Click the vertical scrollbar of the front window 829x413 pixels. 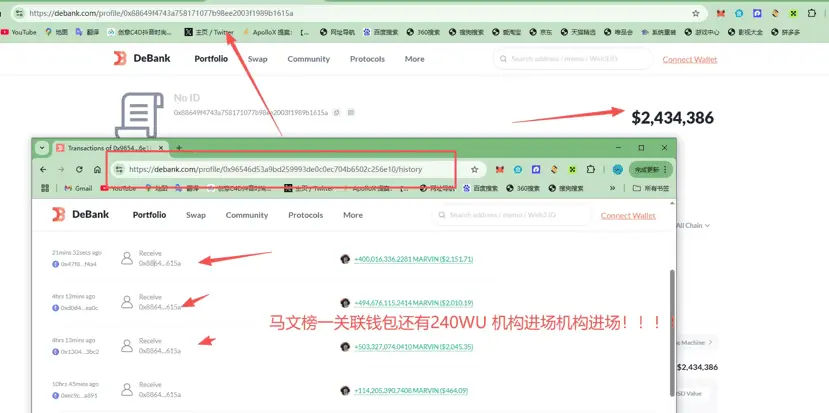coord(672,331)
